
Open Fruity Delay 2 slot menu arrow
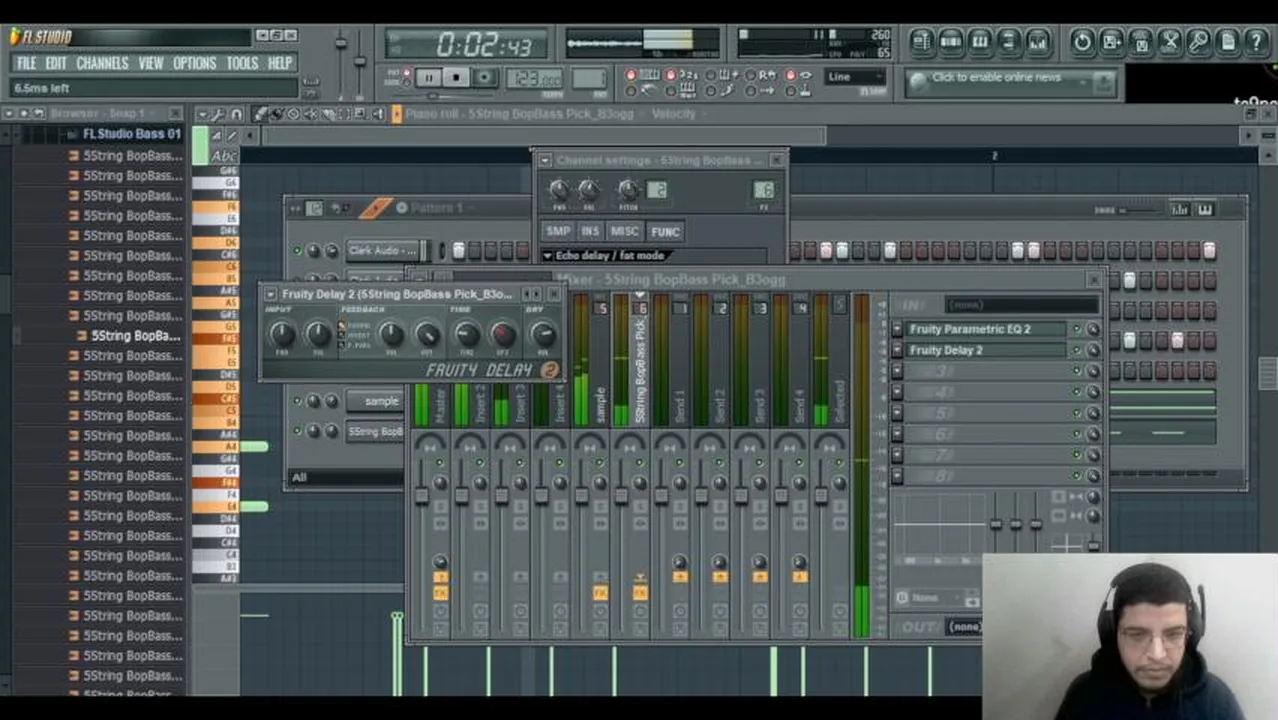[897, 350]
